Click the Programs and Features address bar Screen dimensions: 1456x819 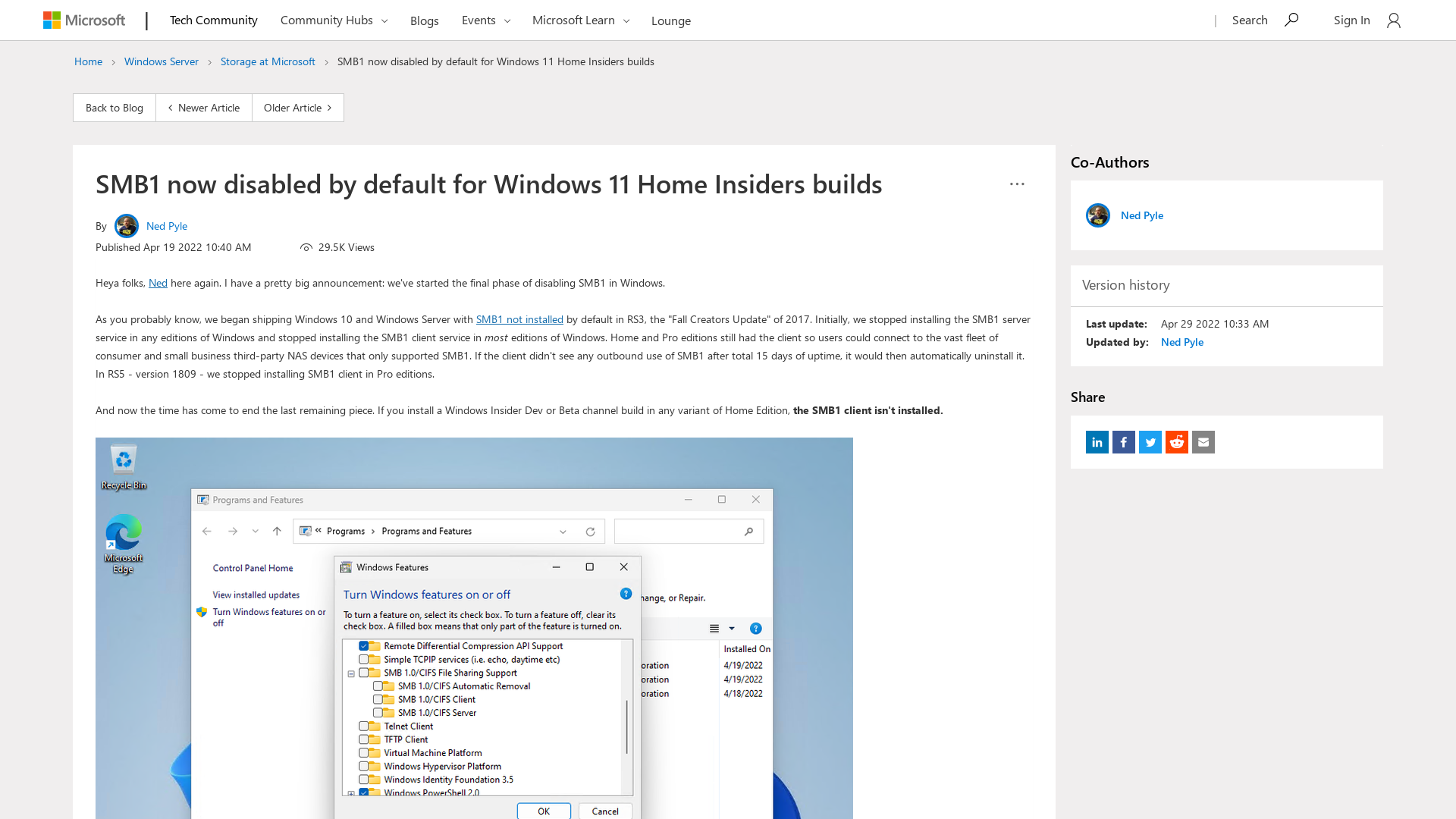(x=450, y=532)
